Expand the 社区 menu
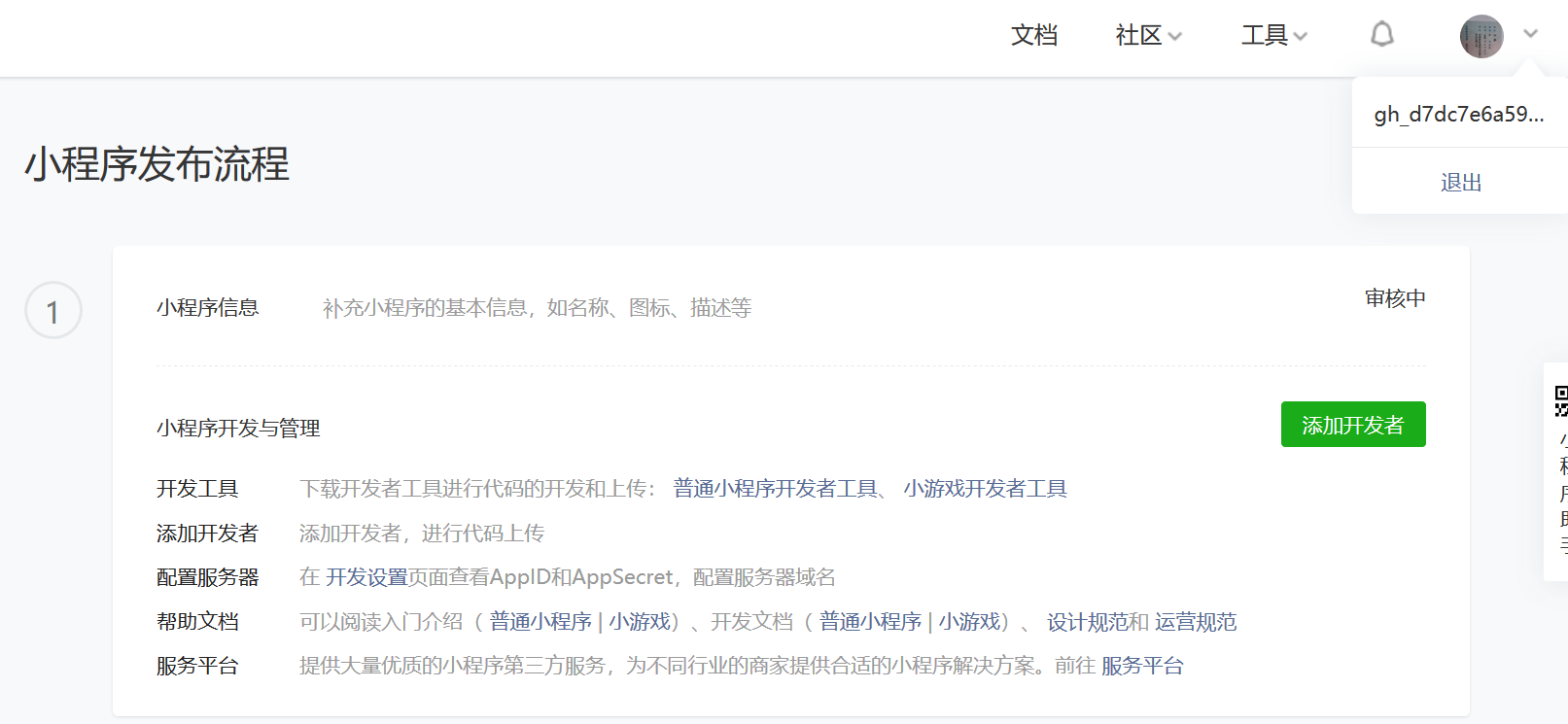This screenshot has width=1568, height=724. [x=1148, y=36]
